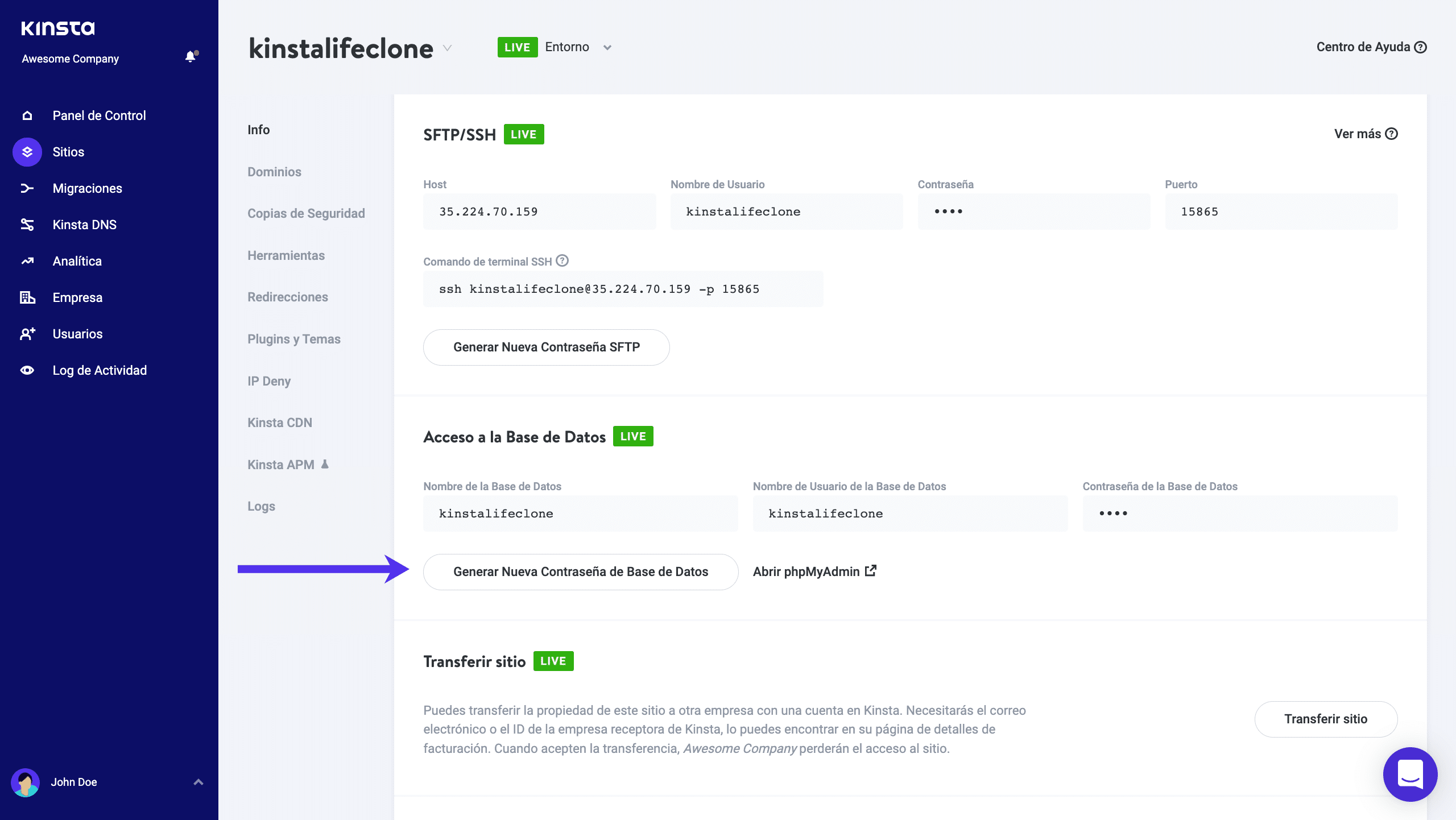Click Generar Nueva Contraseña SFTP button
Viewport: 1456px width, 820px height.
(546, 347)
